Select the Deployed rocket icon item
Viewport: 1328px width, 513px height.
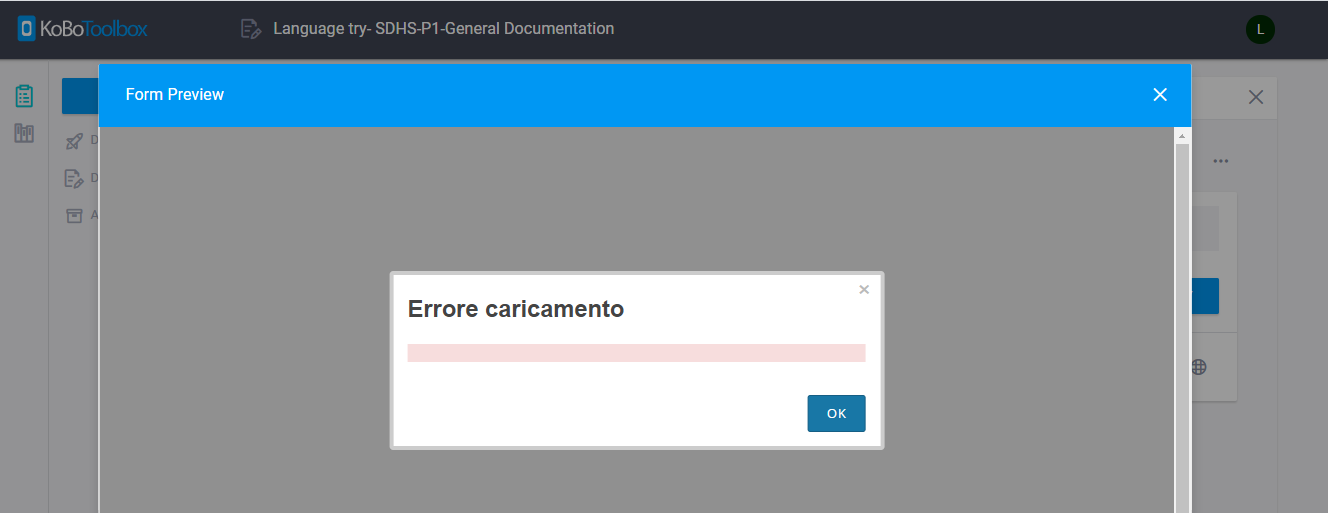coord(74,141)
